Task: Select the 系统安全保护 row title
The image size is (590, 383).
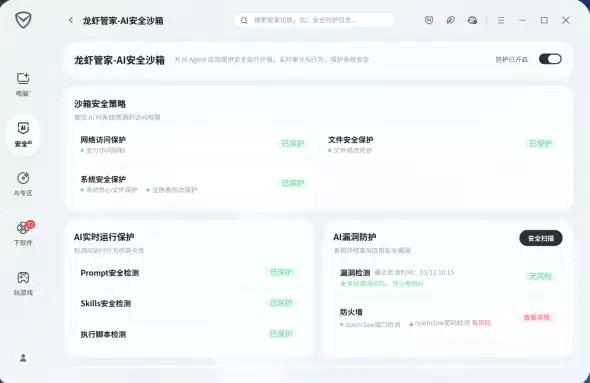Action: click(103, 179)
